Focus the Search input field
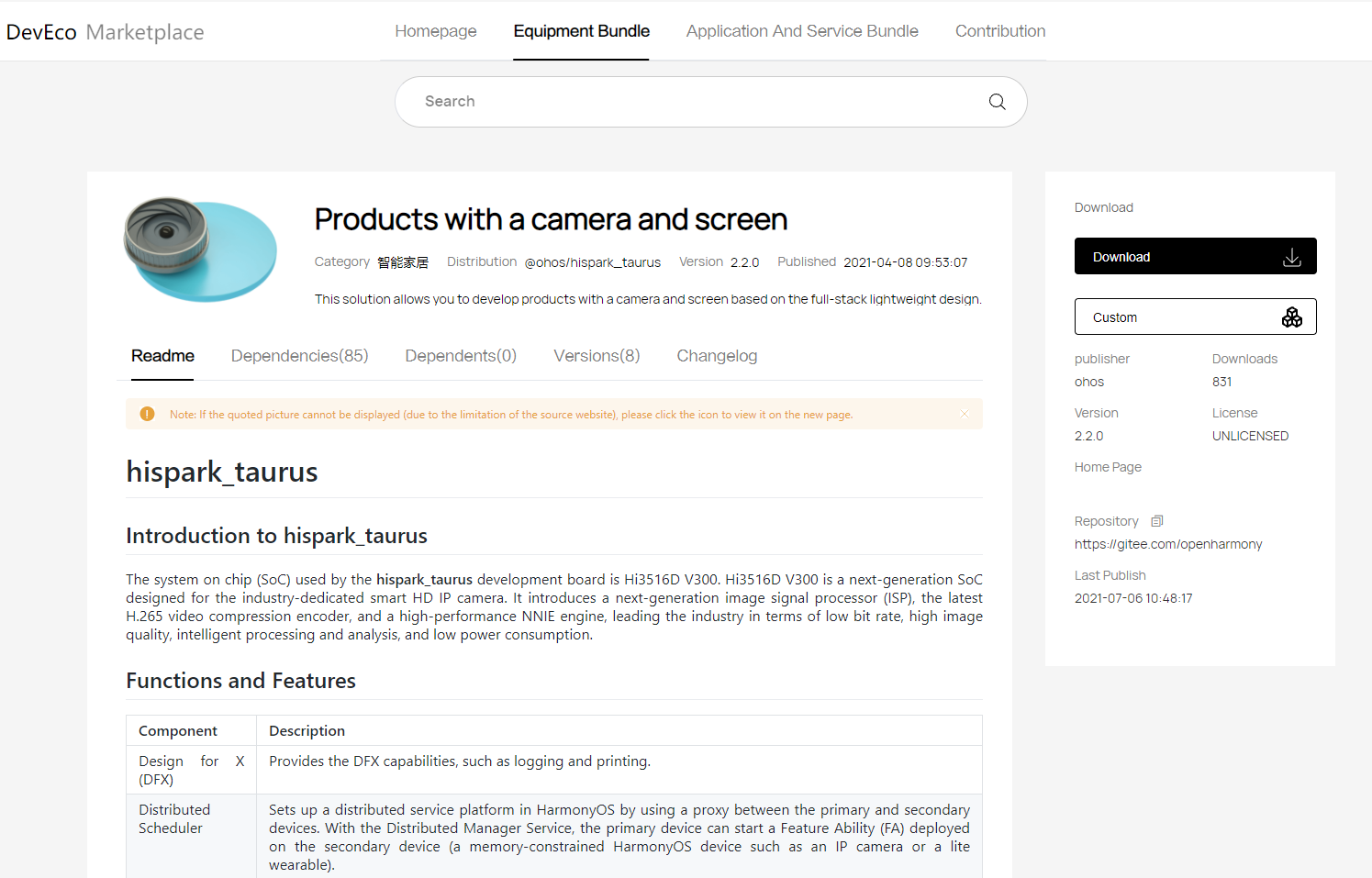This screenshot has height=878, width=1372. pos(710,102)
